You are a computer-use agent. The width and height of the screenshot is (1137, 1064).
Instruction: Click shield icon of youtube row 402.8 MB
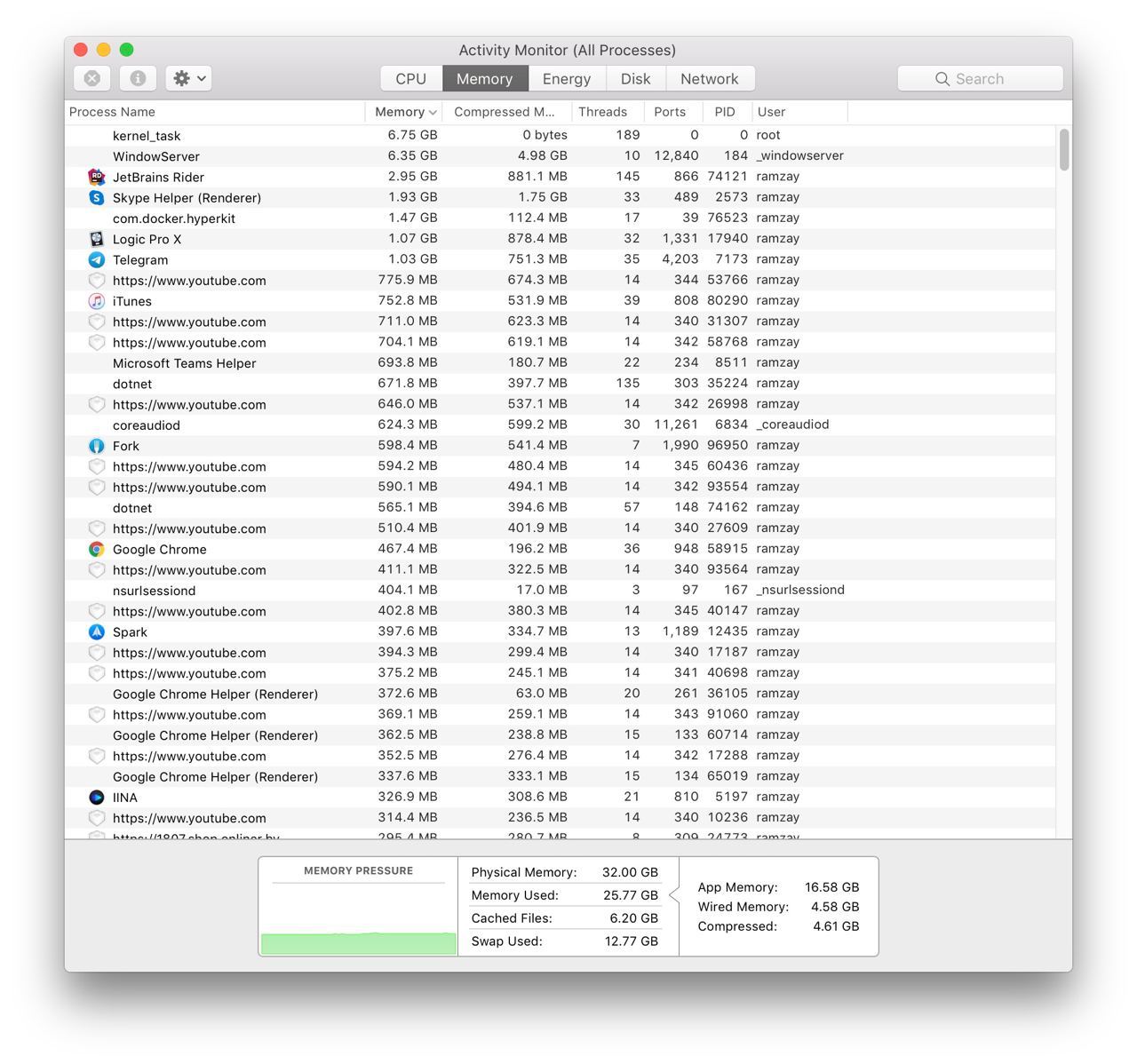(x=97, y=611)
